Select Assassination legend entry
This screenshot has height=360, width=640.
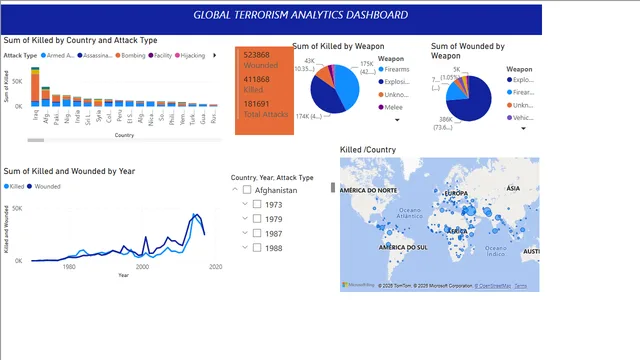click(95, 56)
